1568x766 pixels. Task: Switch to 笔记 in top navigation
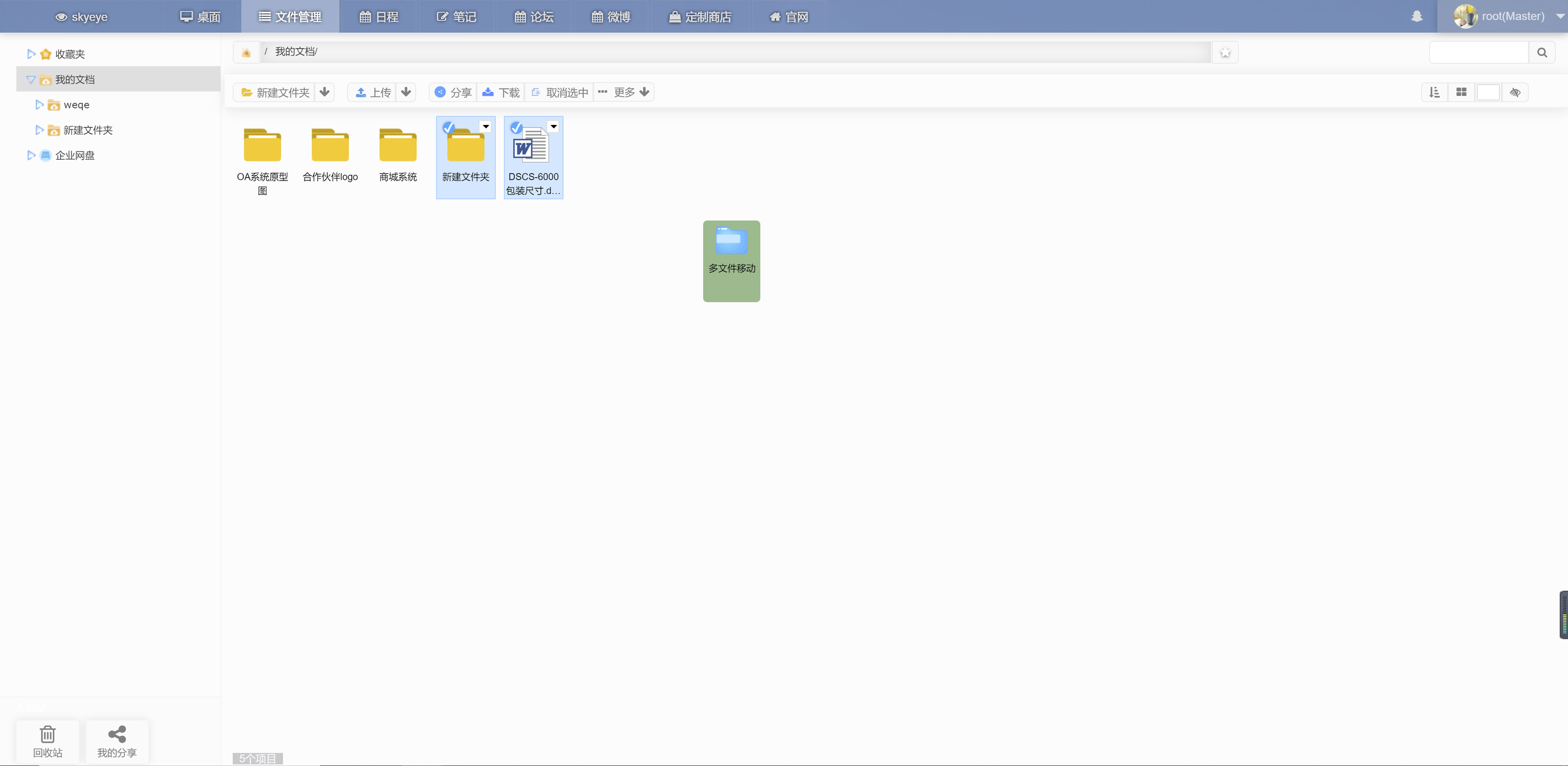(456, 17)
